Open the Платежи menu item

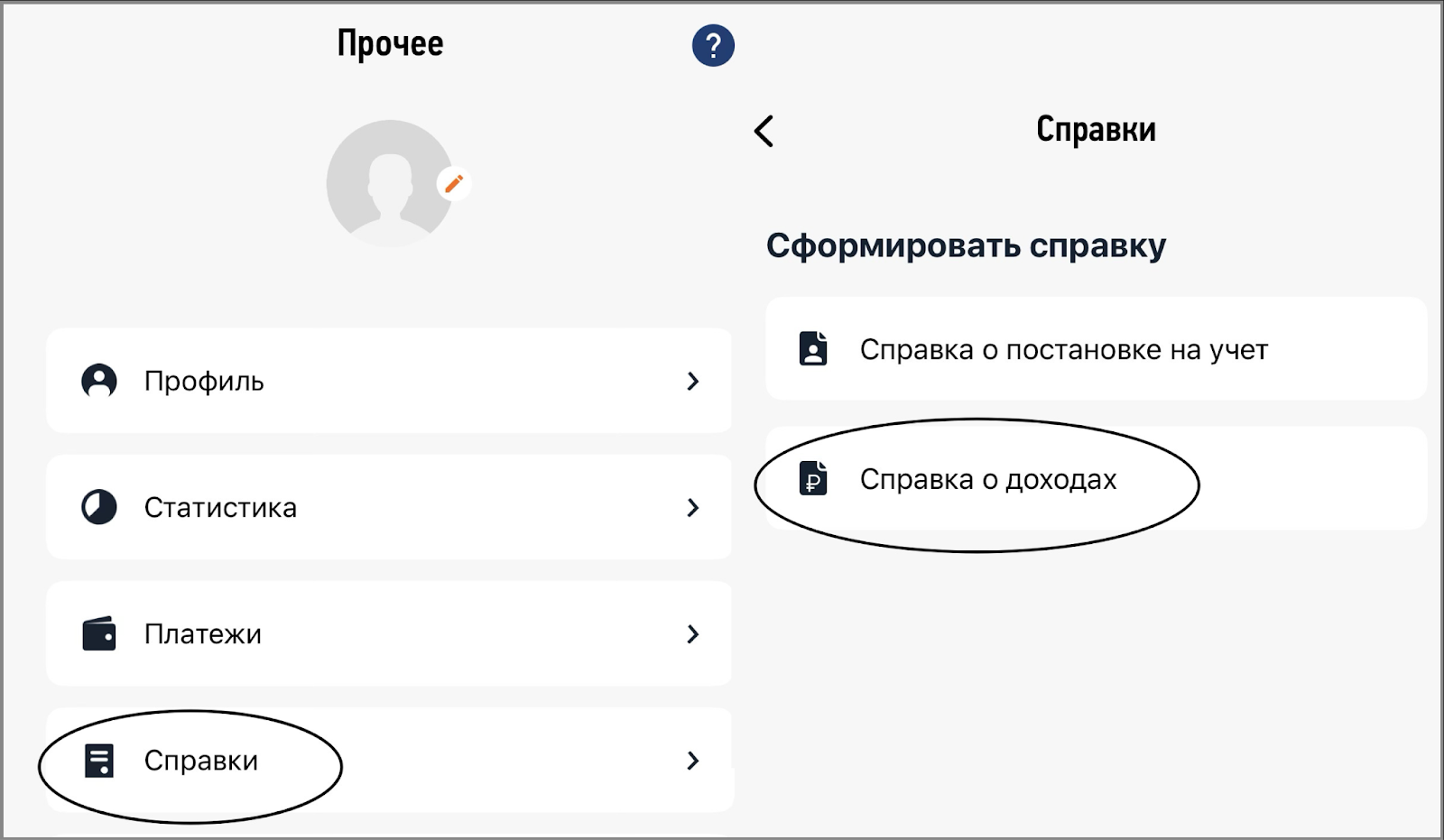(203, 634)
